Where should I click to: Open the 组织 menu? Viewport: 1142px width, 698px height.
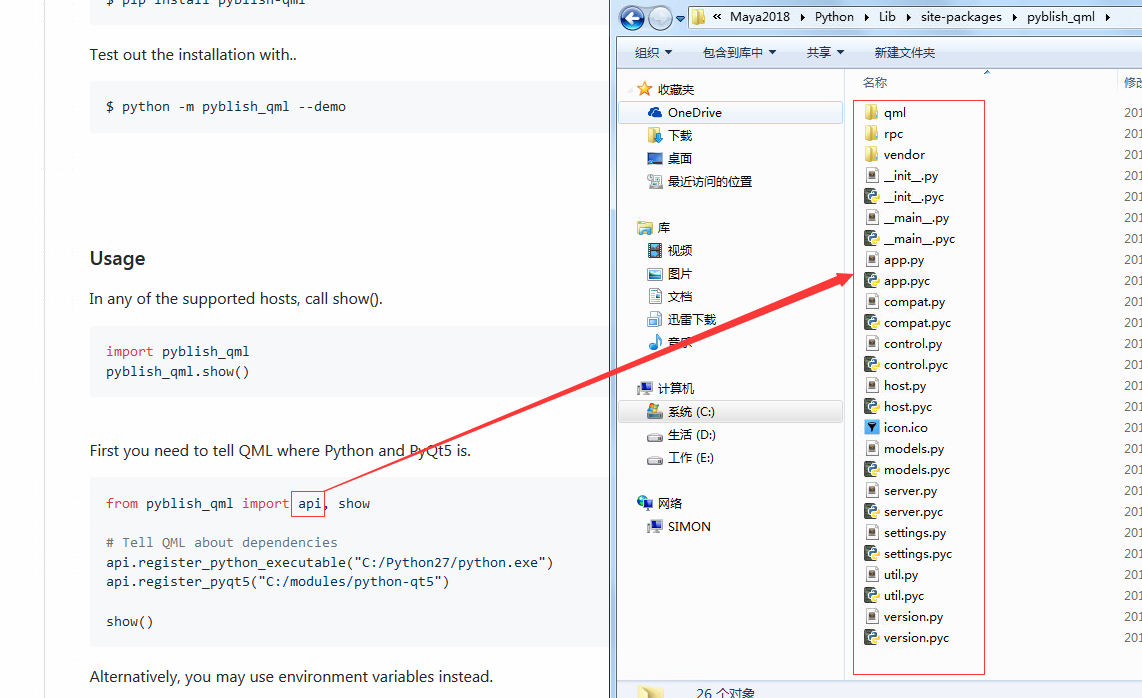pos(653,52)
